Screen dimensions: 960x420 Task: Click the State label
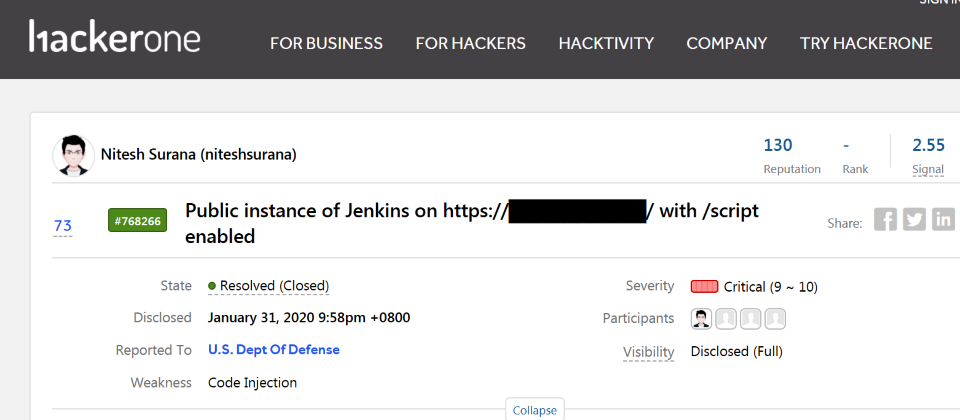pos(176,286)
